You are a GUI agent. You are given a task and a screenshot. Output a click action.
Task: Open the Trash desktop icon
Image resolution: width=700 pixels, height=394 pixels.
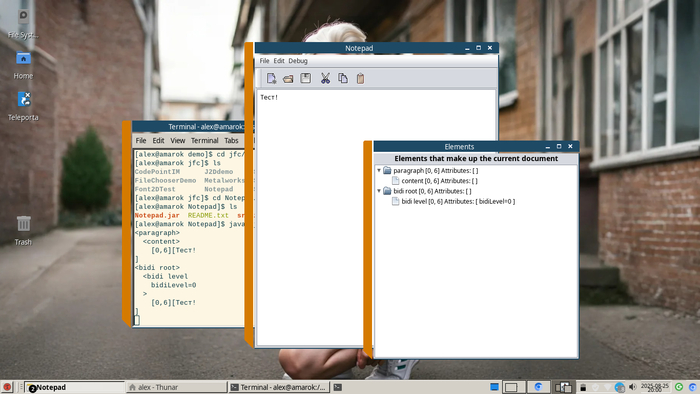pyautogui.click(x=23, y=230)
